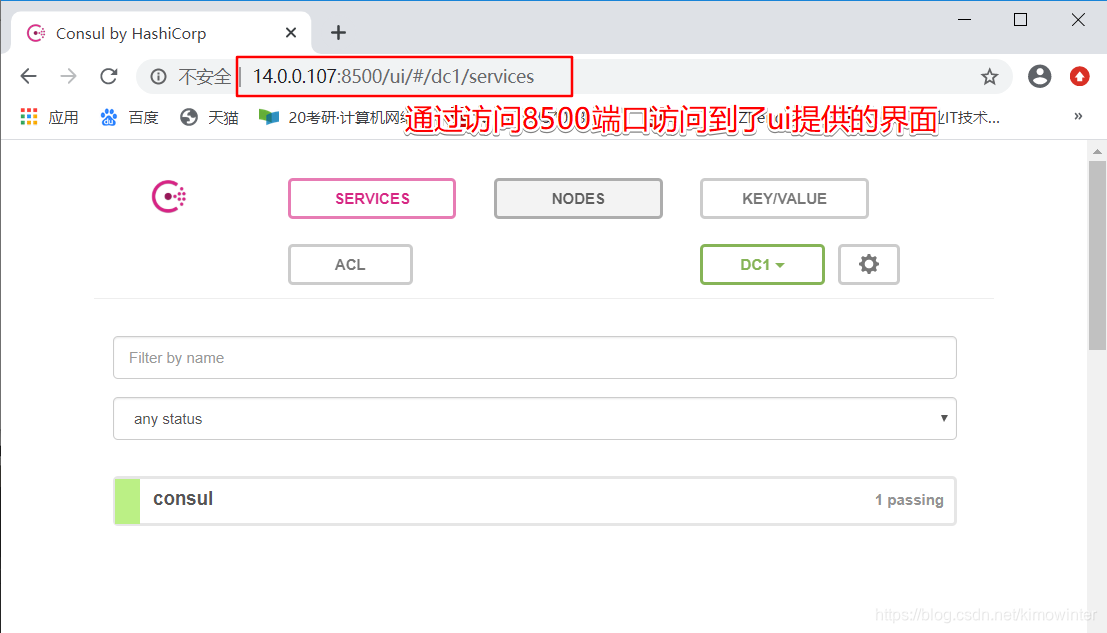The width and height of the screenshot is (1107, 633).
Task: Reload the current page
Action: tap(109, 76)
